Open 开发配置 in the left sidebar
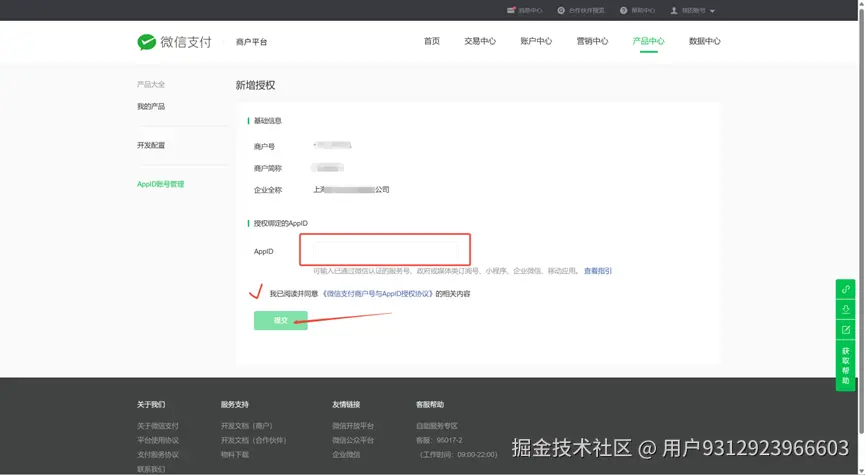 pyautogui.click(x=151, y=145)
